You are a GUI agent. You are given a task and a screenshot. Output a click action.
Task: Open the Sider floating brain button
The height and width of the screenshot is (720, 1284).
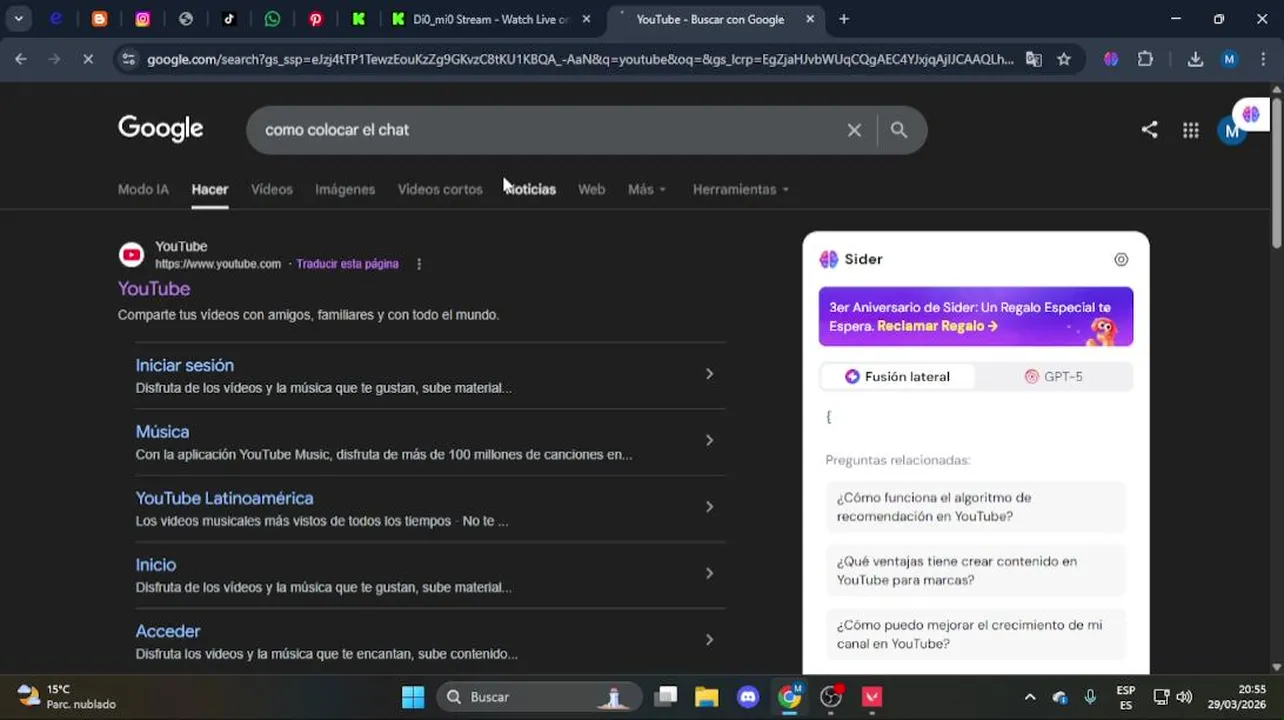[x=1251, y=114]
